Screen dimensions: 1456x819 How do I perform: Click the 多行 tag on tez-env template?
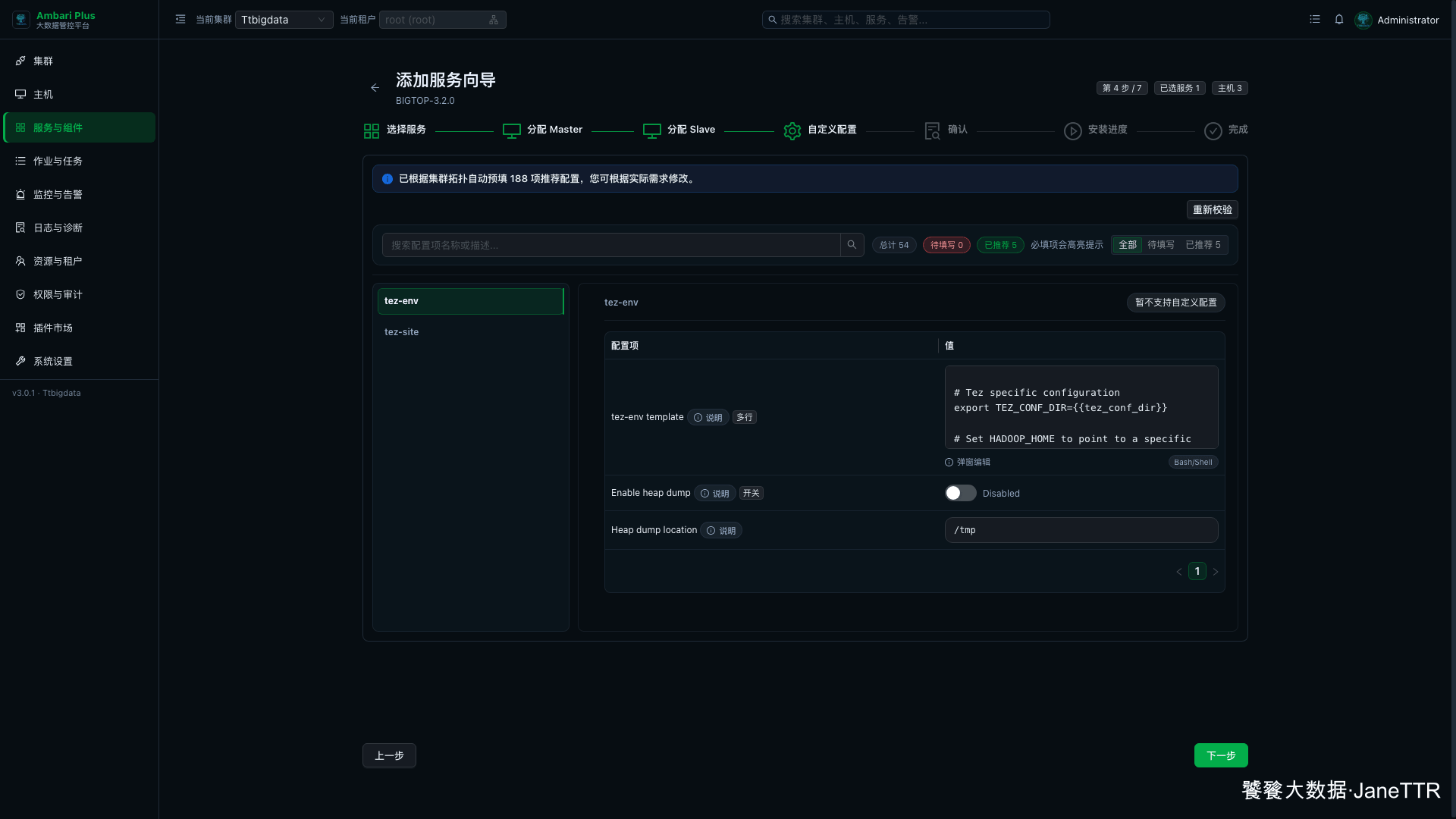[x=745, y=418]
